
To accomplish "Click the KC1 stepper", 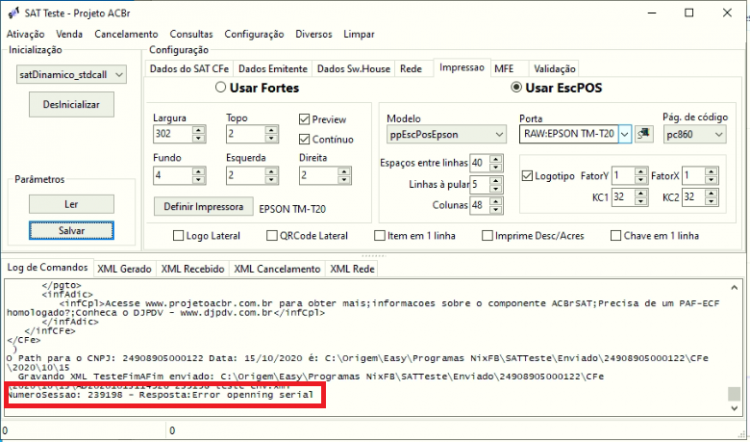I will click(641, 197).
